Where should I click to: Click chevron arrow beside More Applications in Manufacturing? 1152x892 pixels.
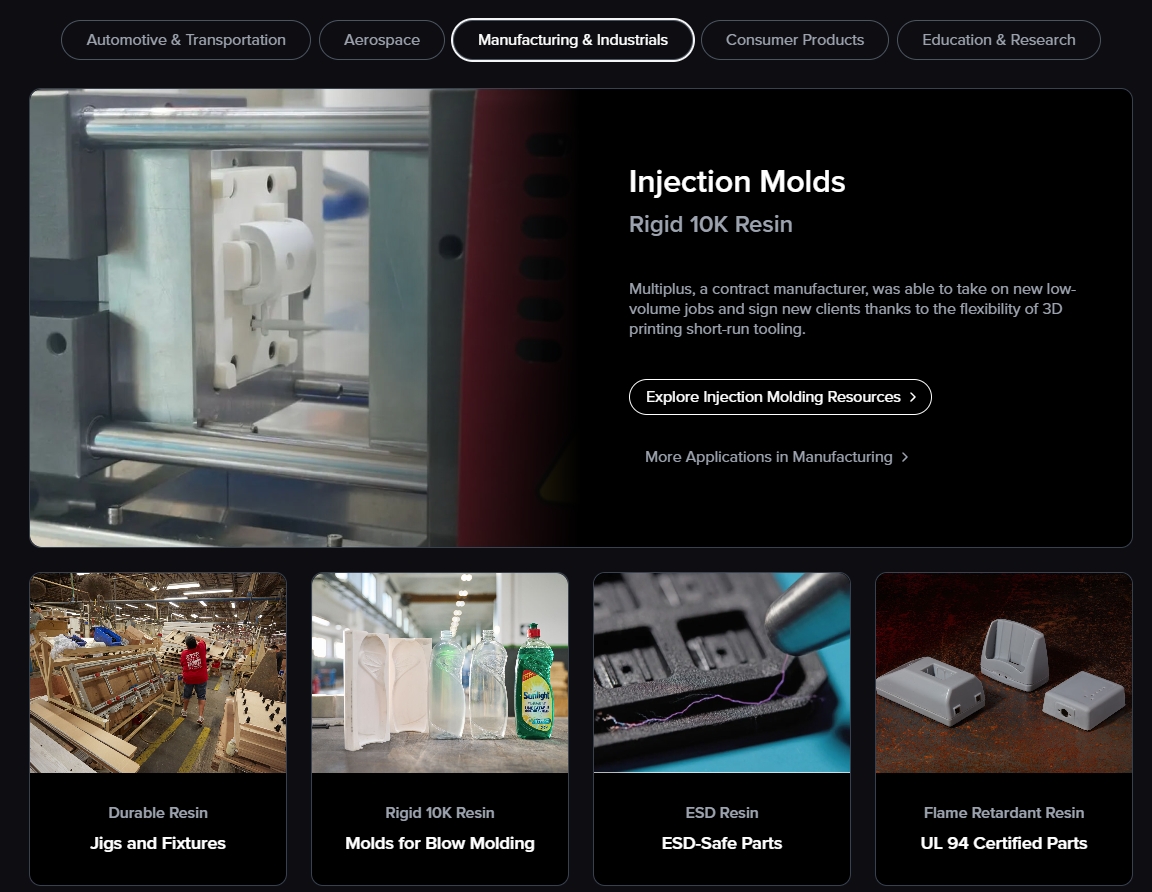pos(905,457)
